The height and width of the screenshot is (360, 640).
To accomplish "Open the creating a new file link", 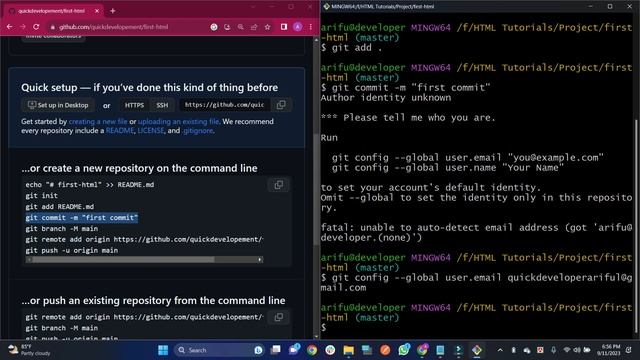I will point(98,121).
